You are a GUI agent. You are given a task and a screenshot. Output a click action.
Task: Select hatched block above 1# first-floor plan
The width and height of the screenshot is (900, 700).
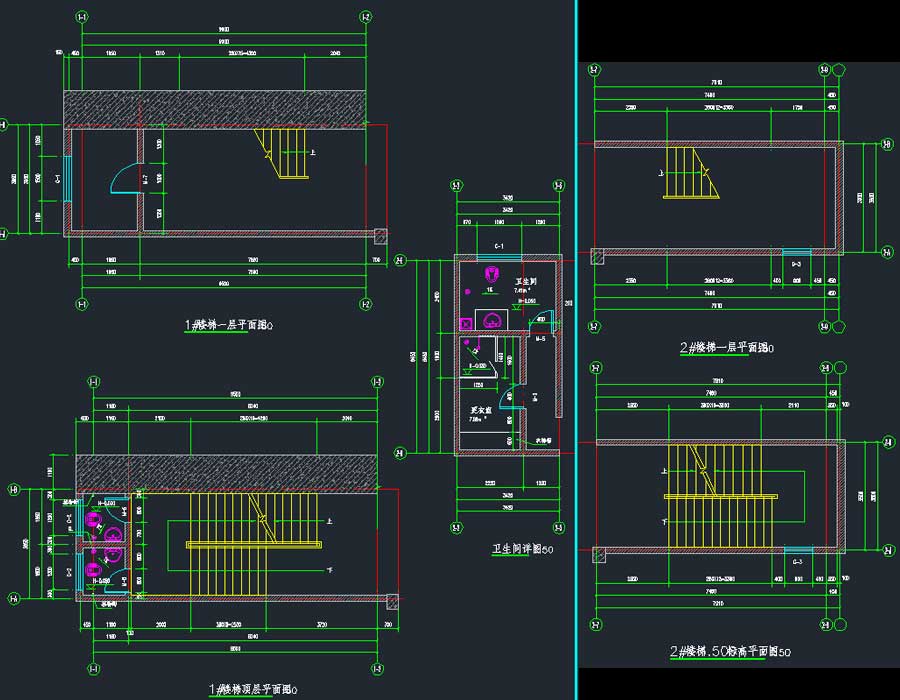coord(215,108)
